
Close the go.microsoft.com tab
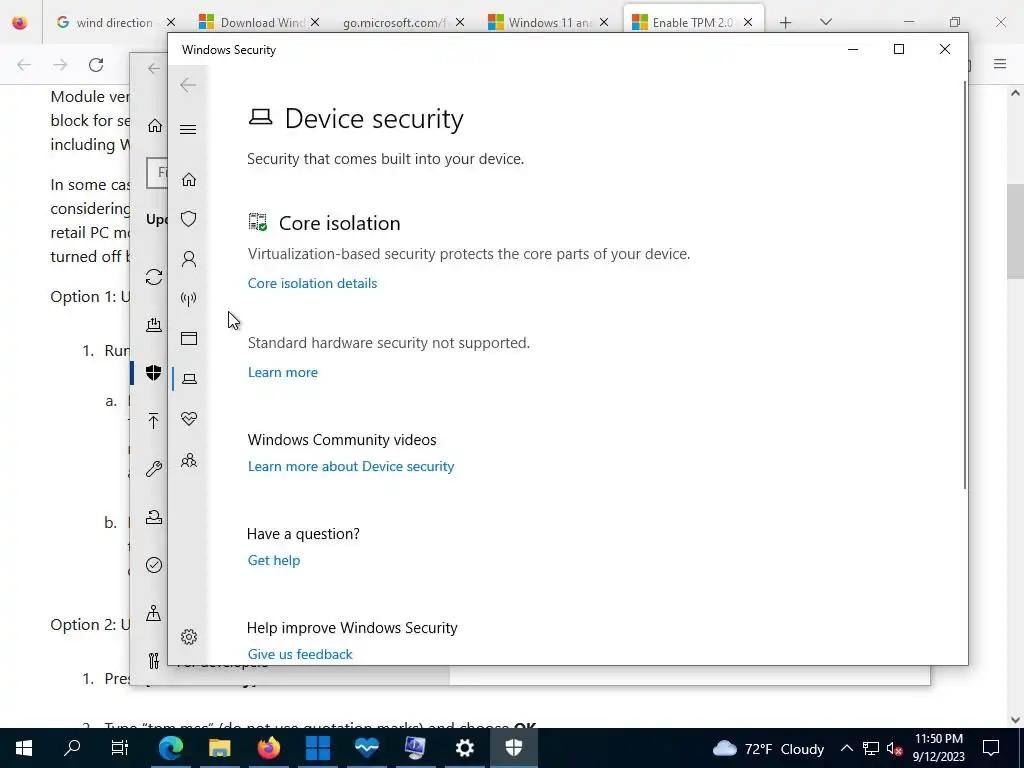pos(460,23)
